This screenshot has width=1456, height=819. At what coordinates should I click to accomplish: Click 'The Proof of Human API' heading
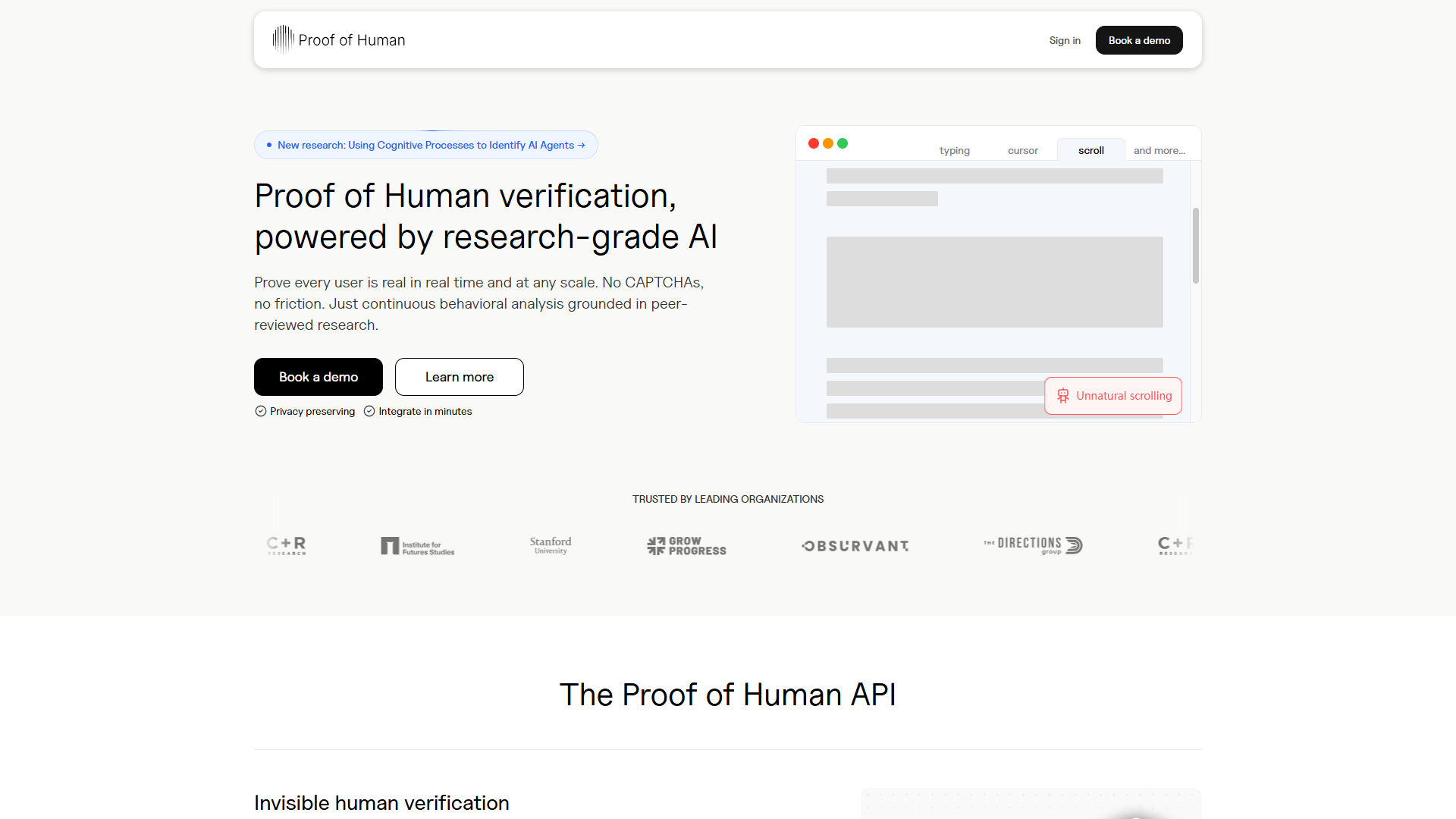tap(728, 695)
